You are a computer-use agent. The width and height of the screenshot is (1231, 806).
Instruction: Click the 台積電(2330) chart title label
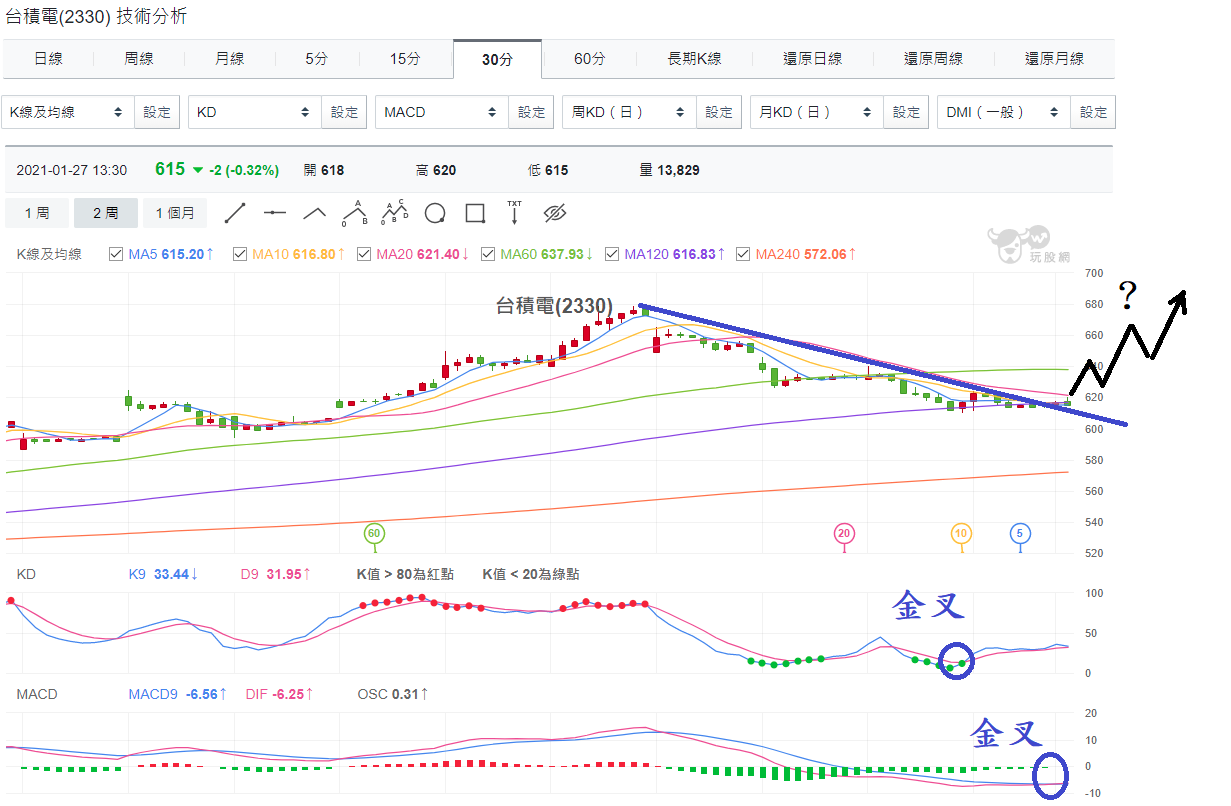coord(554,305)
